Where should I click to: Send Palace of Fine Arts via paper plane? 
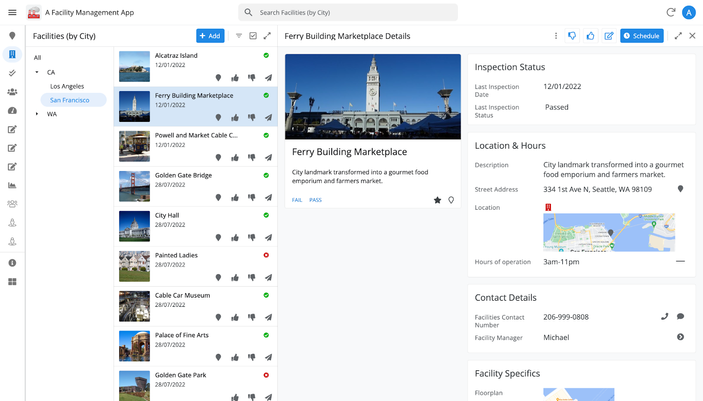(268, 357)
